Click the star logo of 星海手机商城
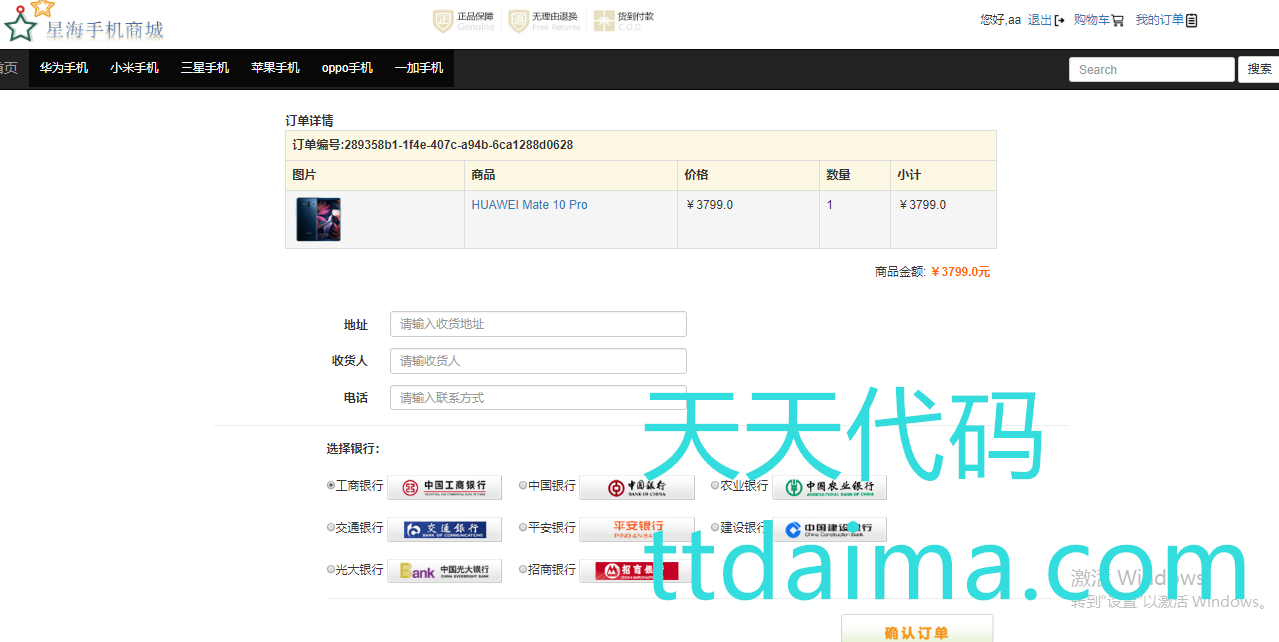The height and width of the screenshot is (642, 1279). (22, 24)
